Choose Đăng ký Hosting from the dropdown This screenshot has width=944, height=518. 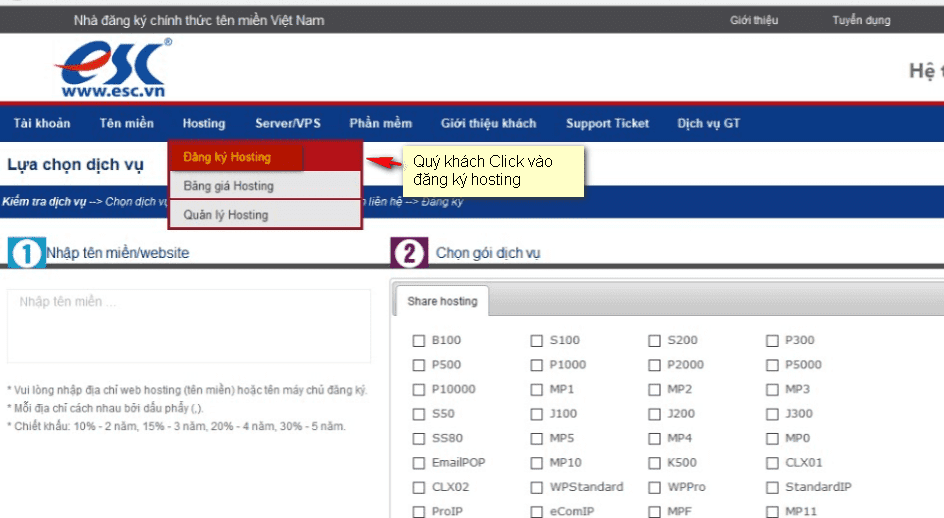point(227,157)
